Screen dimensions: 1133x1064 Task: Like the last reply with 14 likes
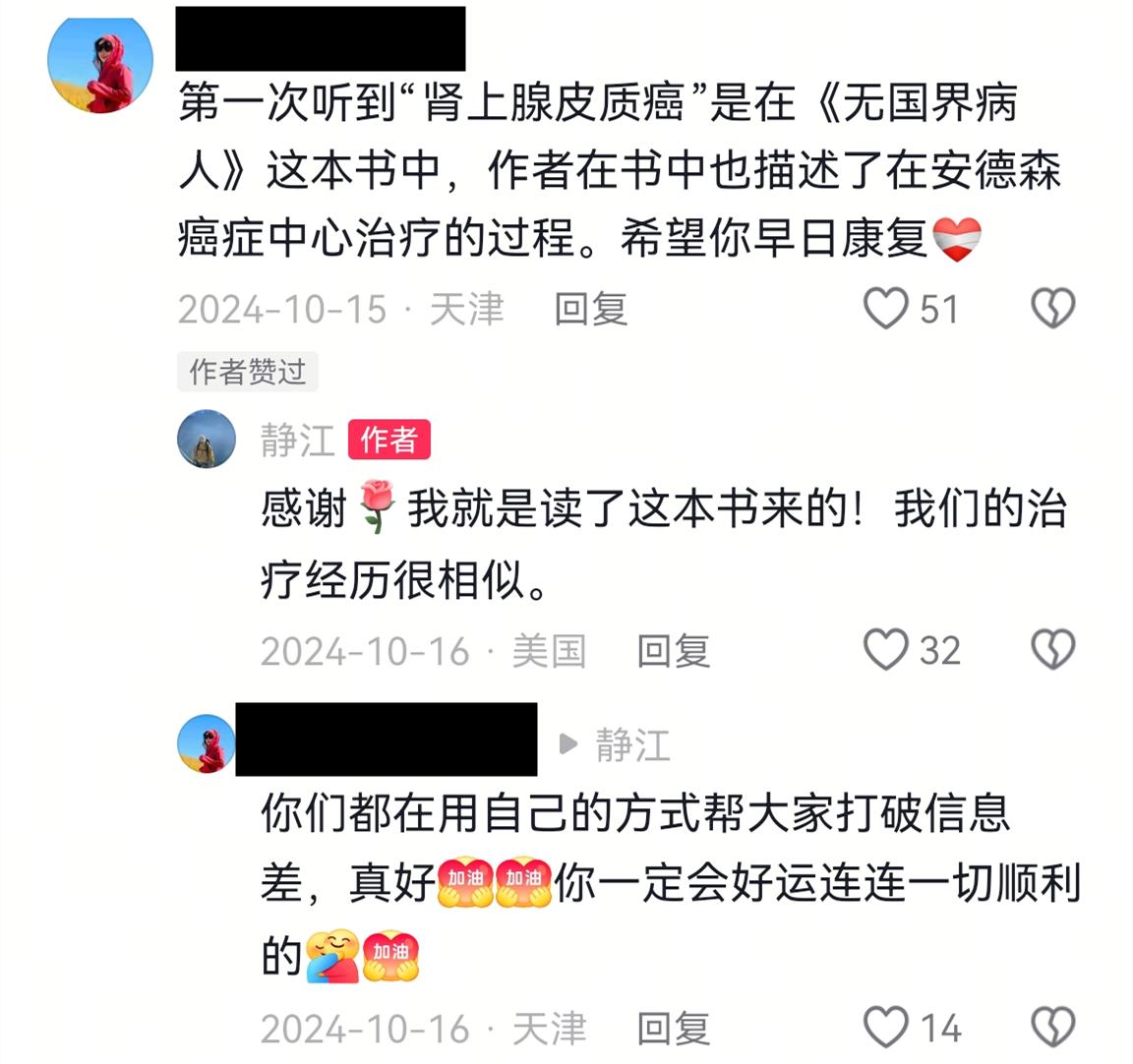coord(886,1027)
